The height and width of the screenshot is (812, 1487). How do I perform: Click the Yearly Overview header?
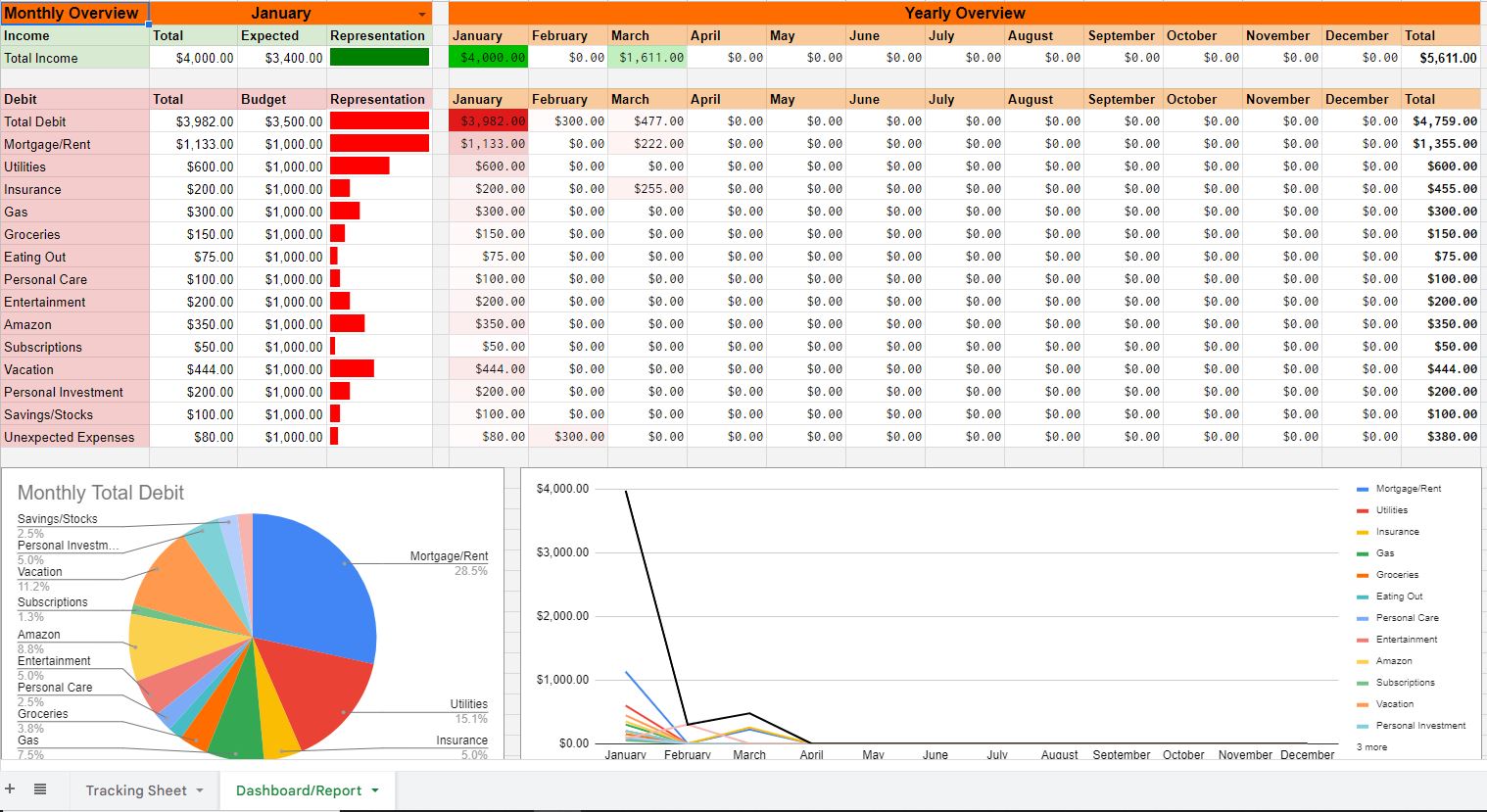coord(964,13)
